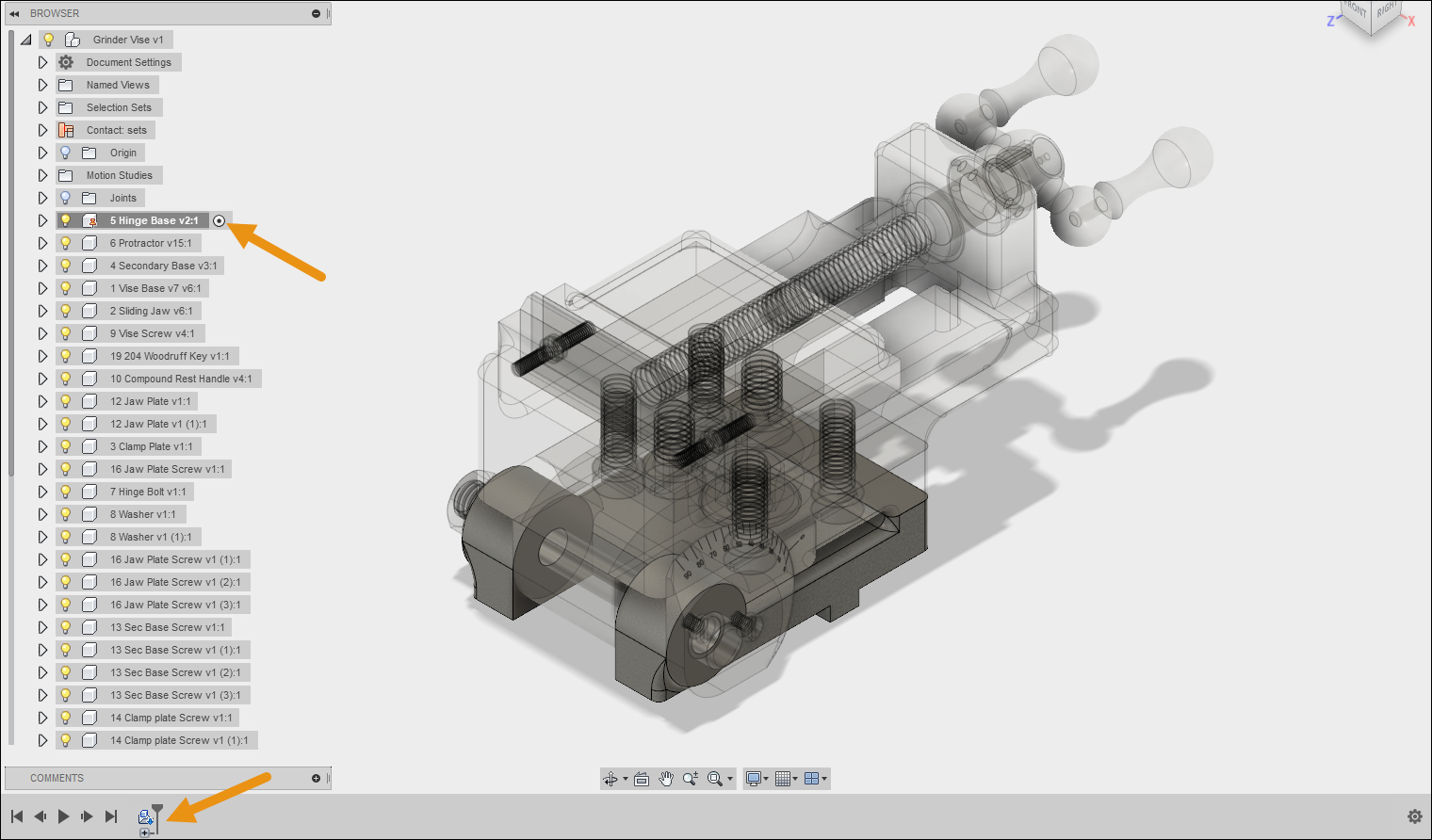
Task: Minimize the Browser panel with the minus button
Action: 316,13
